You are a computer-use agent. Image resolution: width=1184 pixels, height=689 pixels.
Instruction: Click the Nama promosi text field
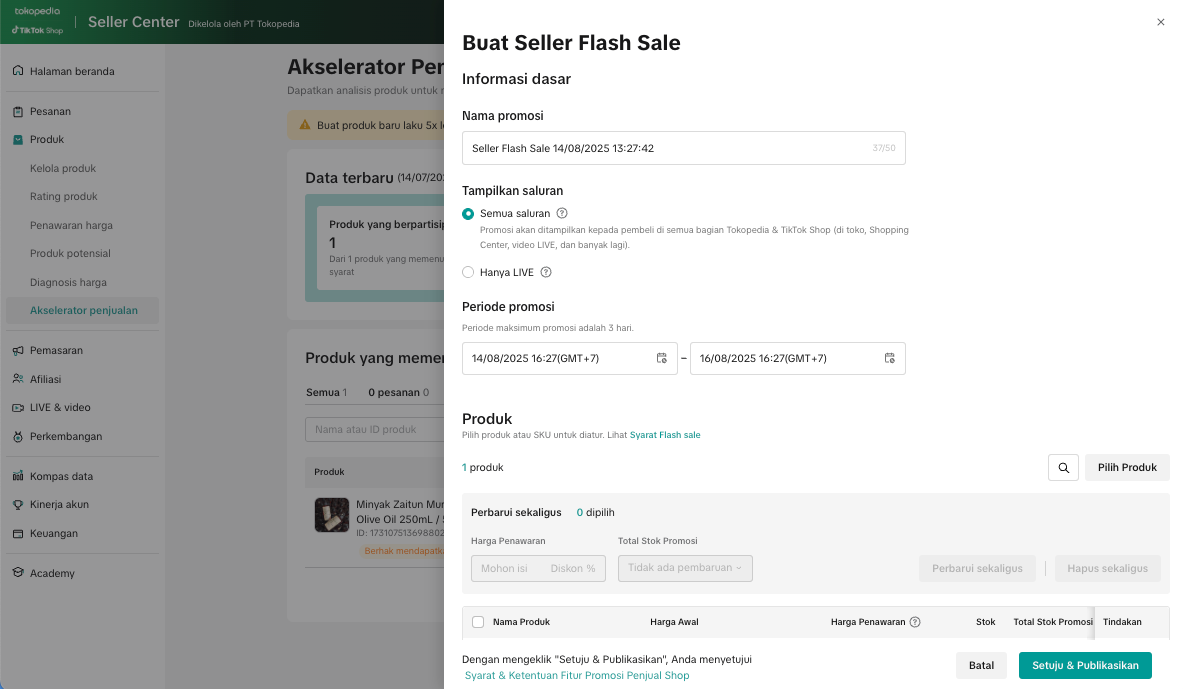pos(664,148)
